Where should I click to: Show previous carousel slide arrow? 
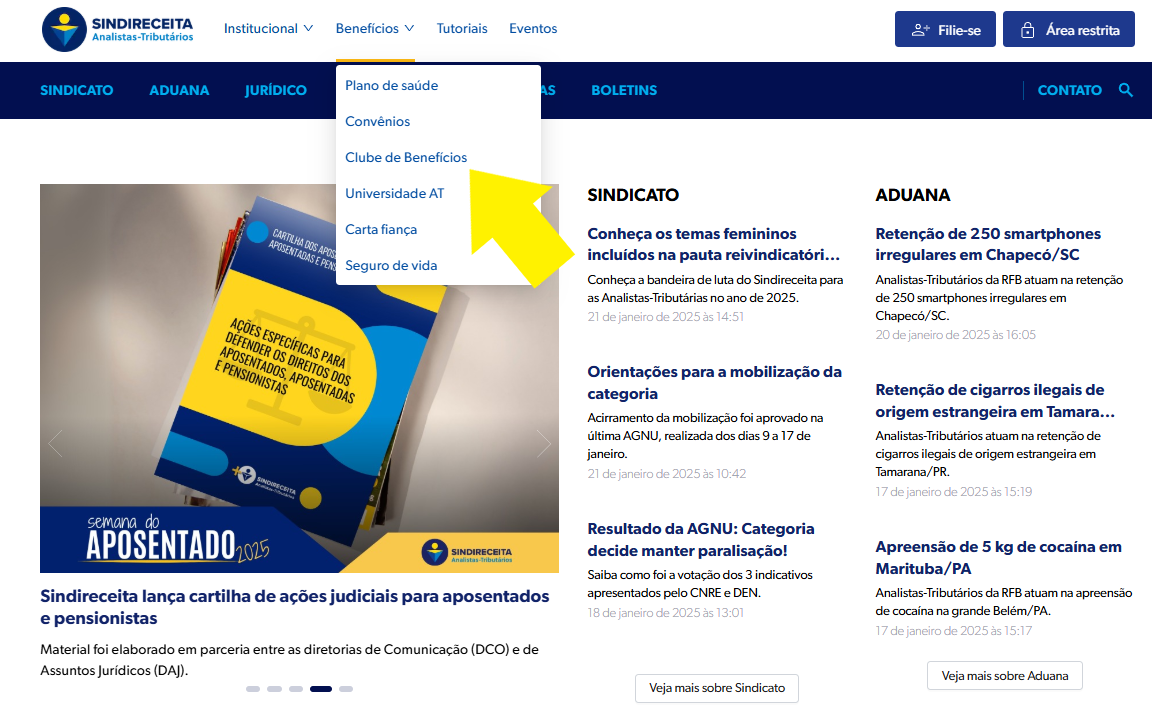click(x=56, y=443)
